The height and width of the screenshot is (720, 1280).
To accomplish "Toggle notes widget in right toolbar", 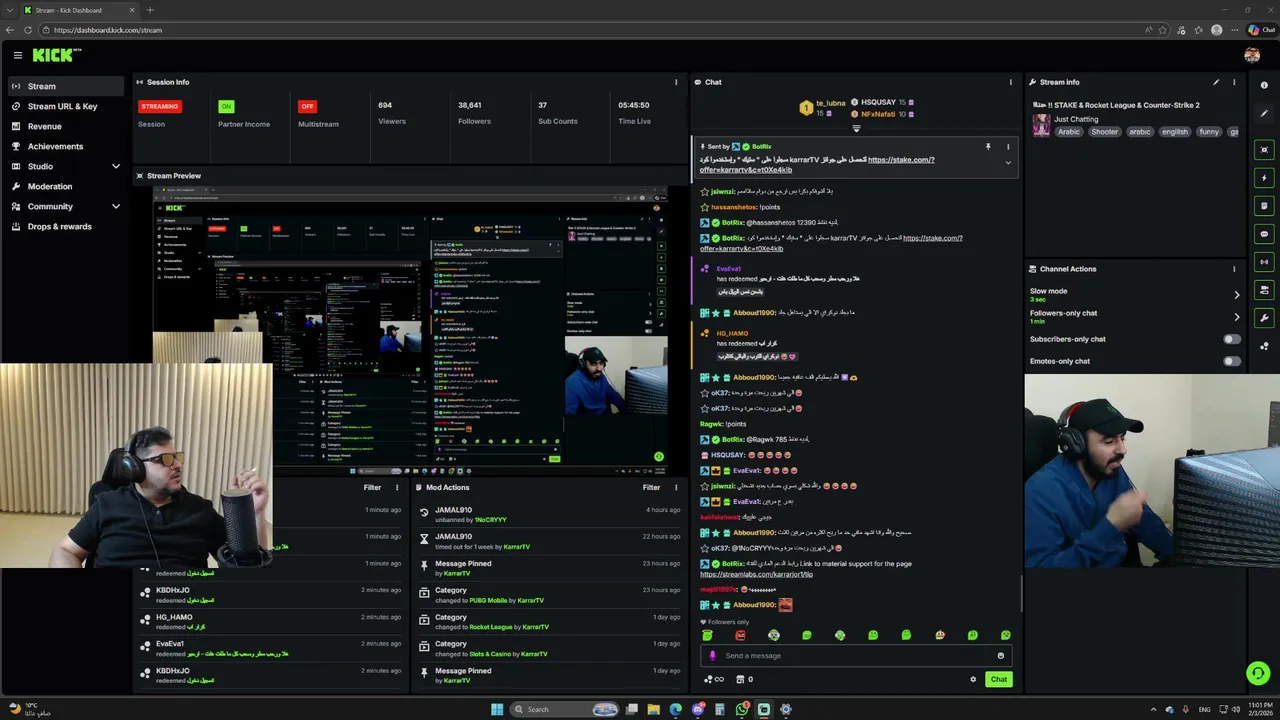I will pos(1264,206).
